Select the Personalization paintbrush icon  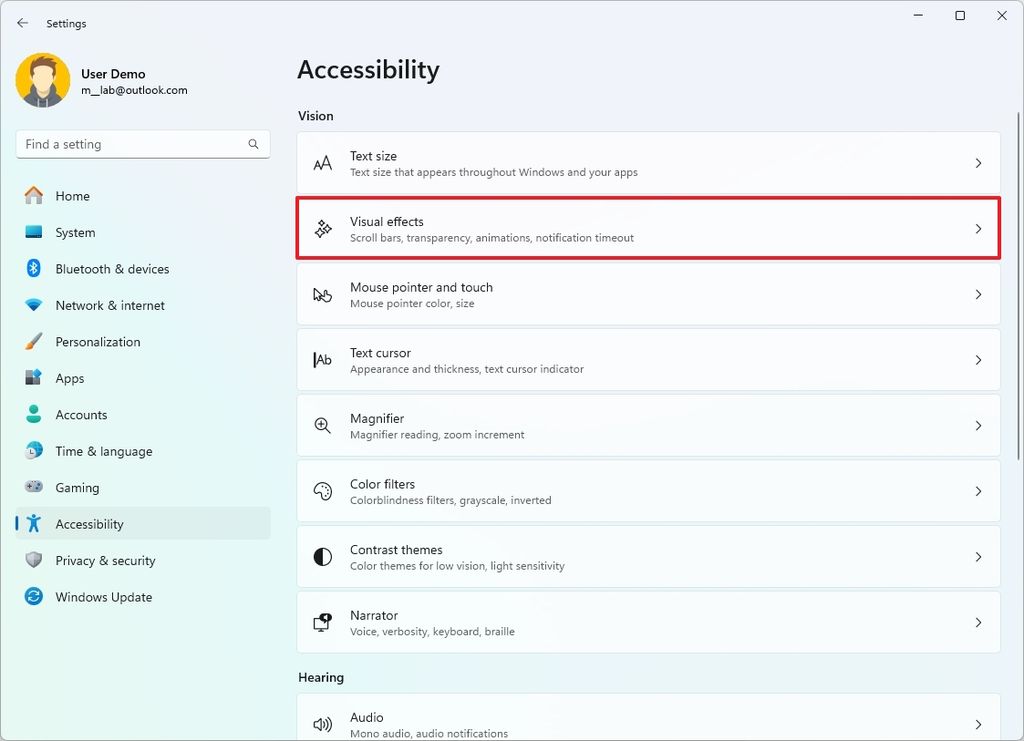coord(36,341)
